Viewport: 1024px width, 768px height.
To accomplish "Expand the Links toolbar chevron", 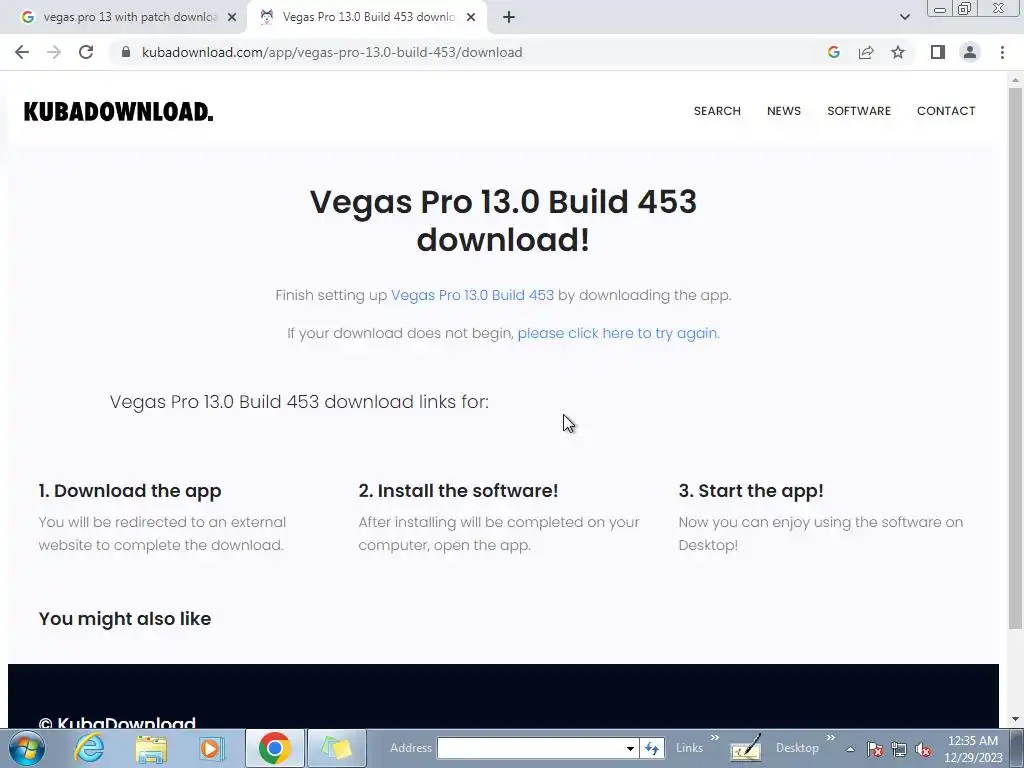I will tap(714, 738).
